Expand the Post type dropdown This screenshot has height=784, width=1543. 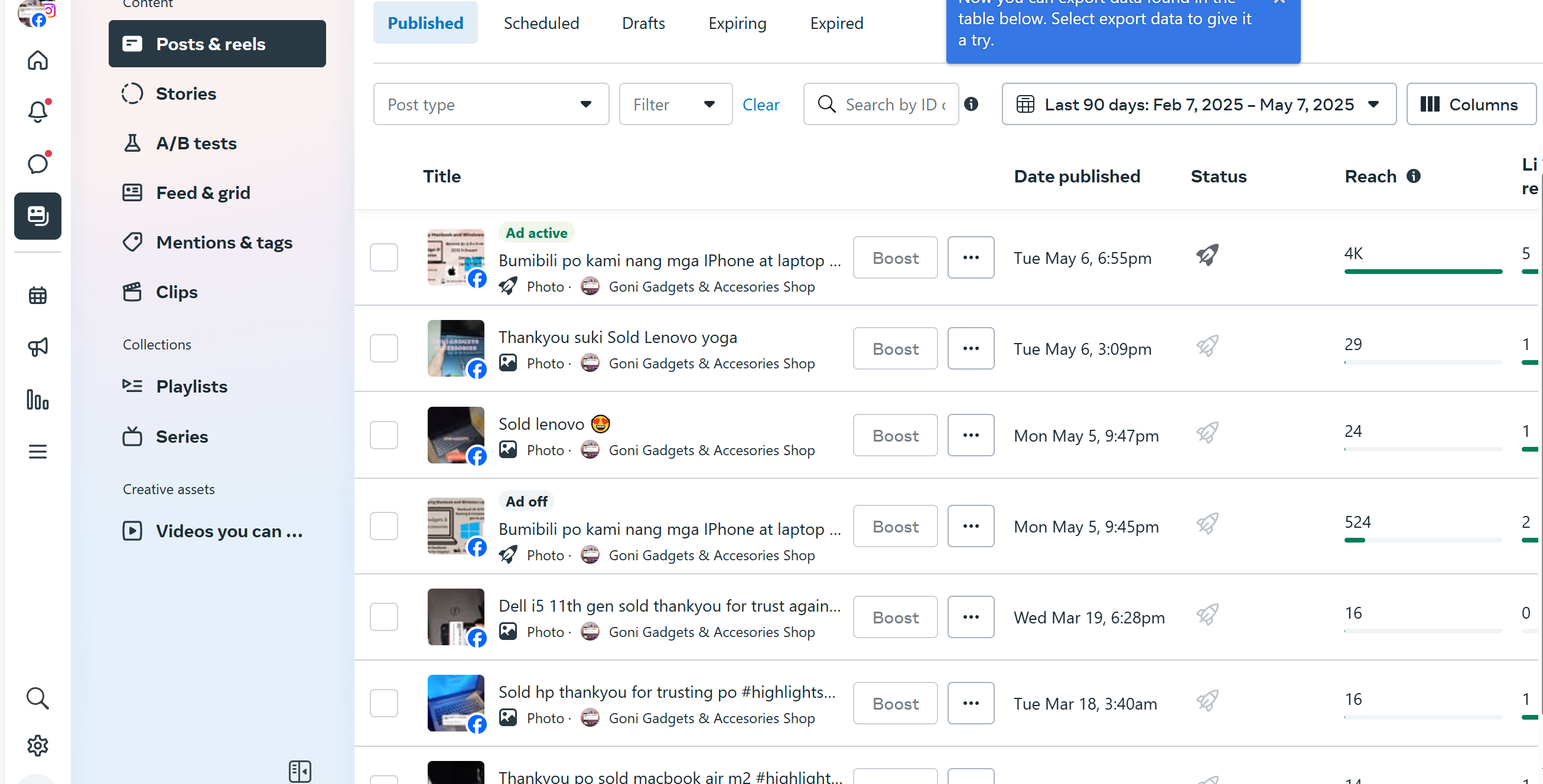click(x=490, y=104)
